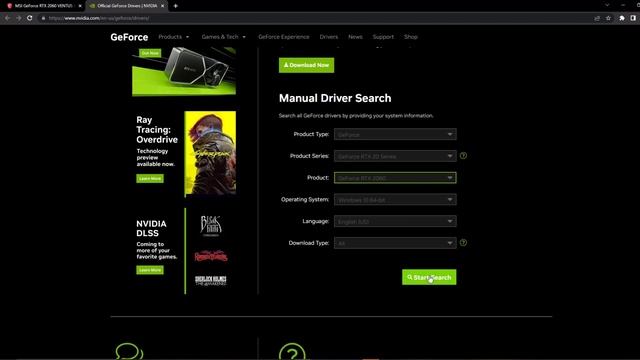Open the Operating System dropdown

tap(395, 200)
